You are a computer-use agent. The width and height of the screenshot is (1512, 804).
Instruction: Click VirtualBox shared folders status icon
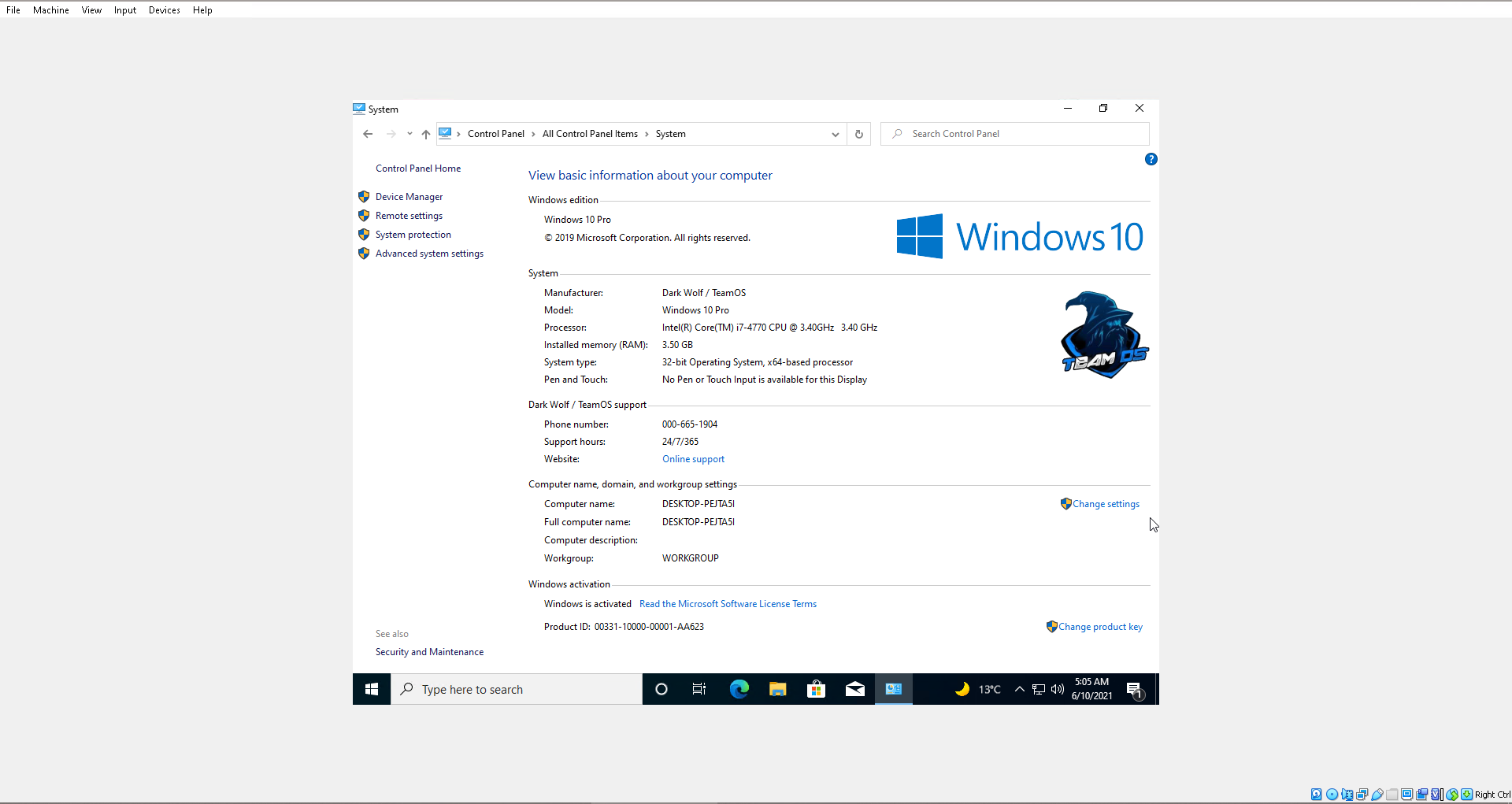point(1392,795)
